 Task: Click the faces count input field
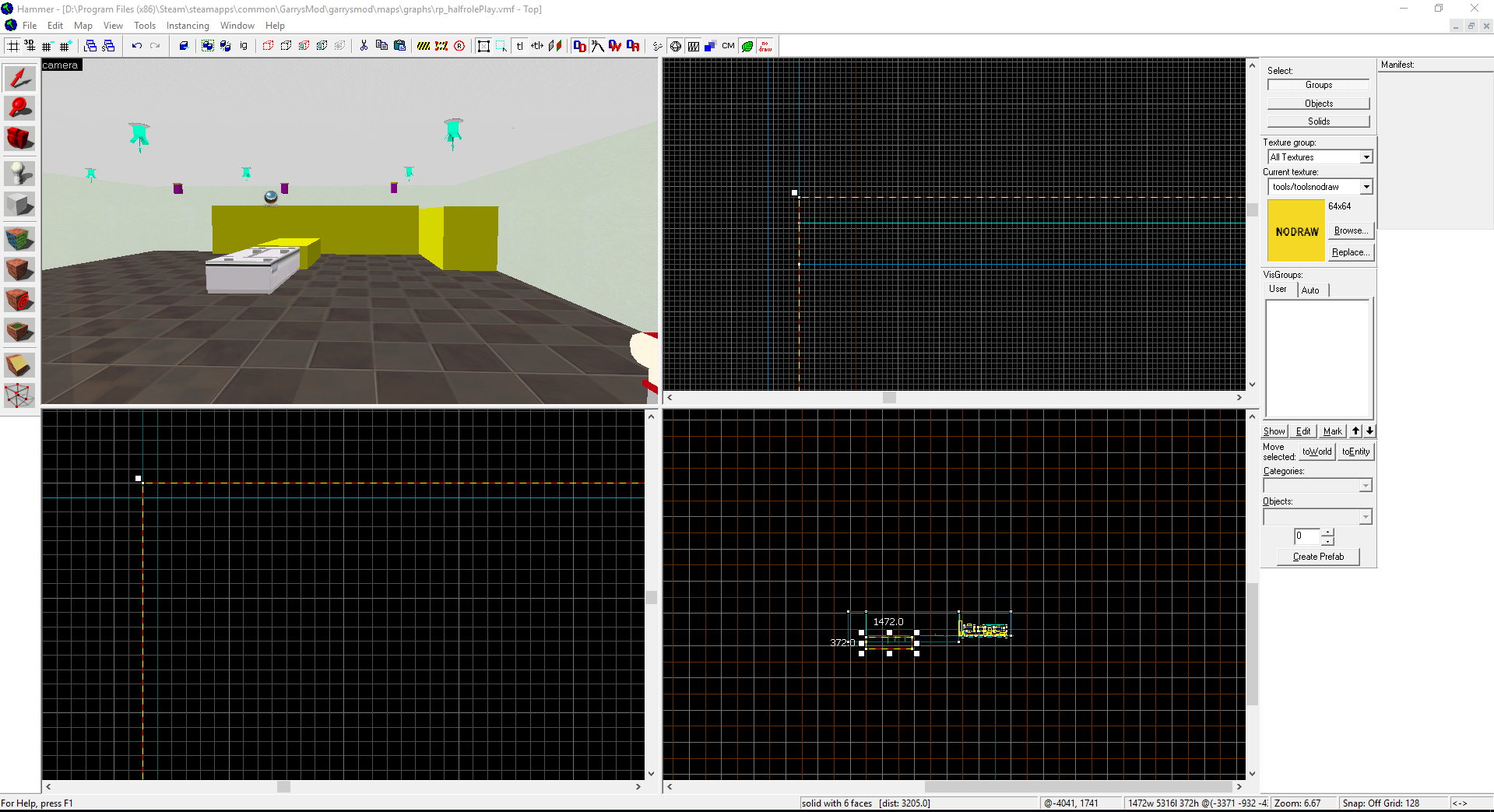click(1307, 536)
